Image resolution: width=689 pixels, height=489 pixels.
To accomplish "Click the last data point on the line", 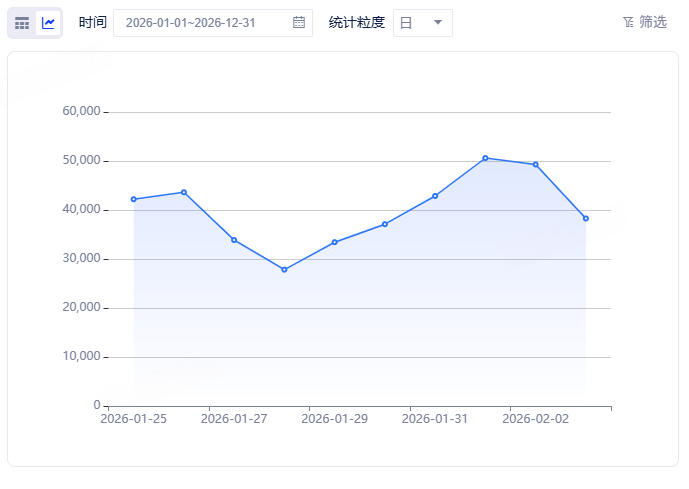I will pyautogui.click(x=586, y=218).
